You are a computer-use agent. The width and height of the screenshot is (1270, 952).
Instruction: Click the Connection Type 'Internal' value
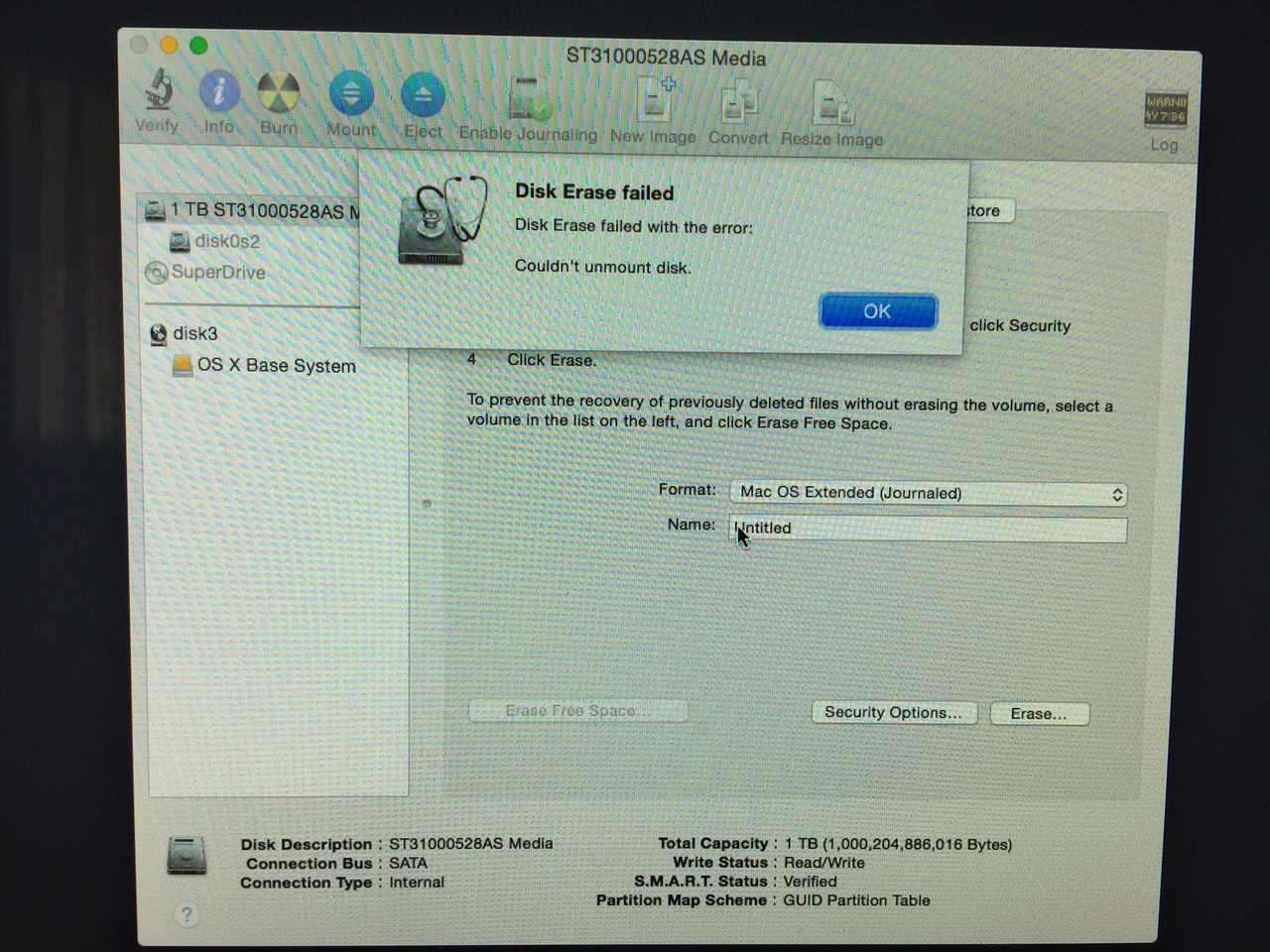[x=417, y=883]
